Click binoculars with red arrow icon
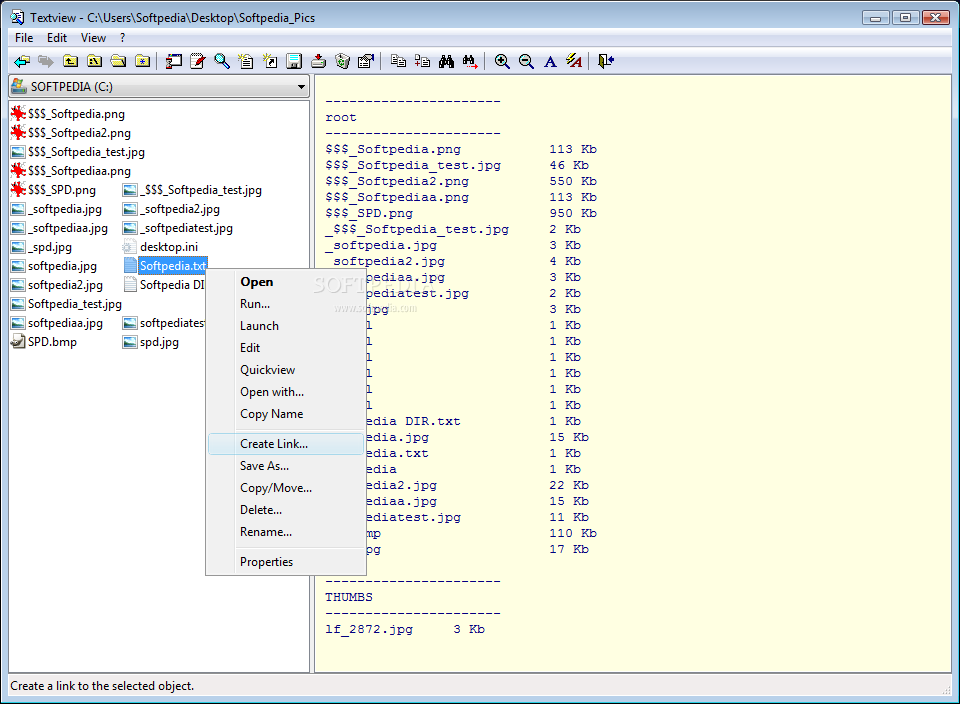Screen dimensions: 960x704 tap(470, 61)
